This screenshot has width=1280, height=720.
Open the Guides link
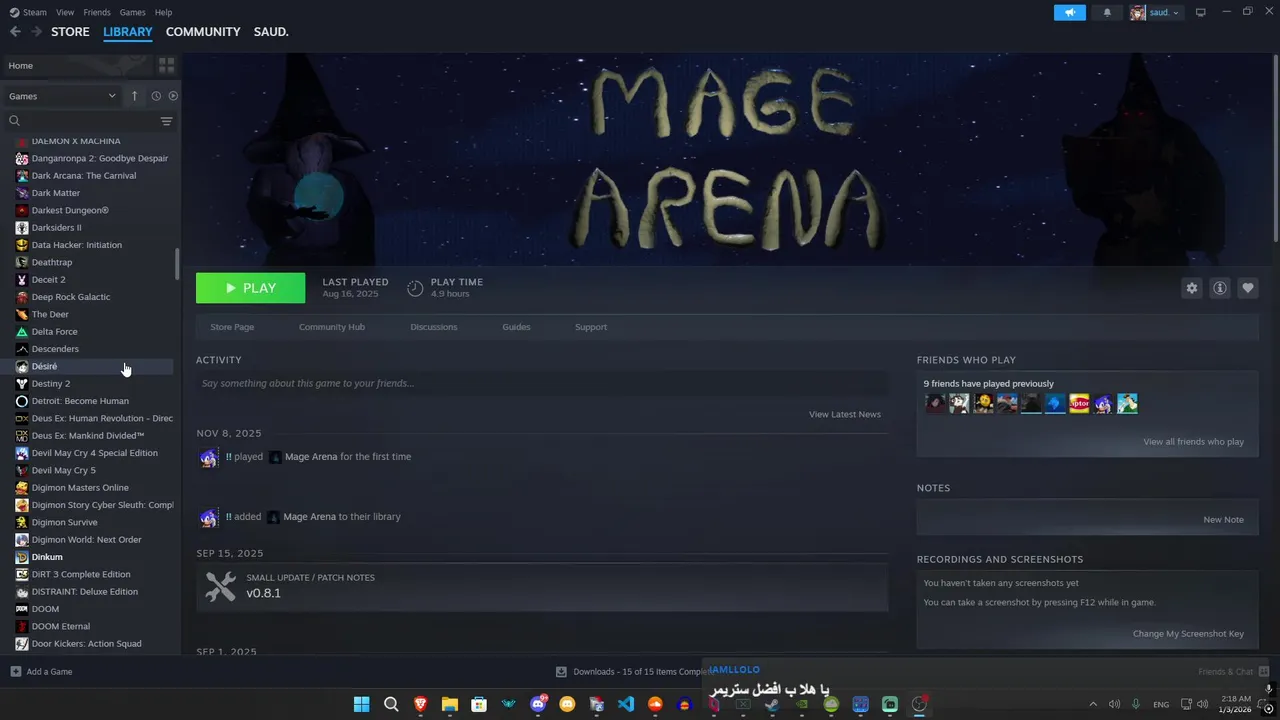point(516,327)
